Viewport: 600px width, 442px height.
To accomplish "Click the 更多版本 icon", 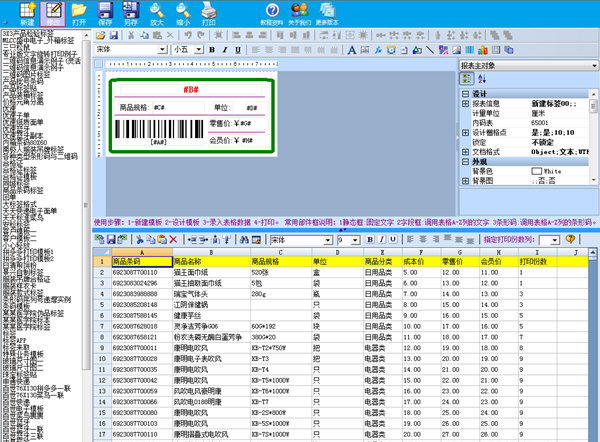I will [x=325, y=12].
